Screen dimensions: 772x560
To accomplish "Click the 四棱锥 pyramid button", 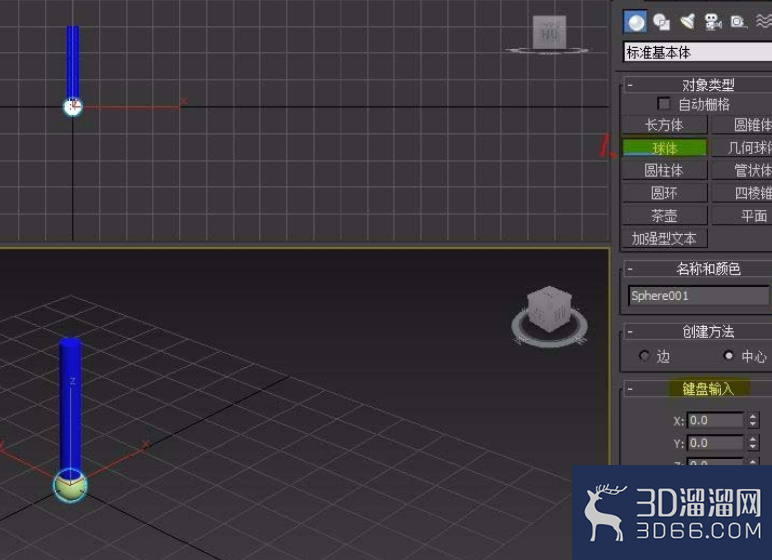I will [x=742, y=193].
